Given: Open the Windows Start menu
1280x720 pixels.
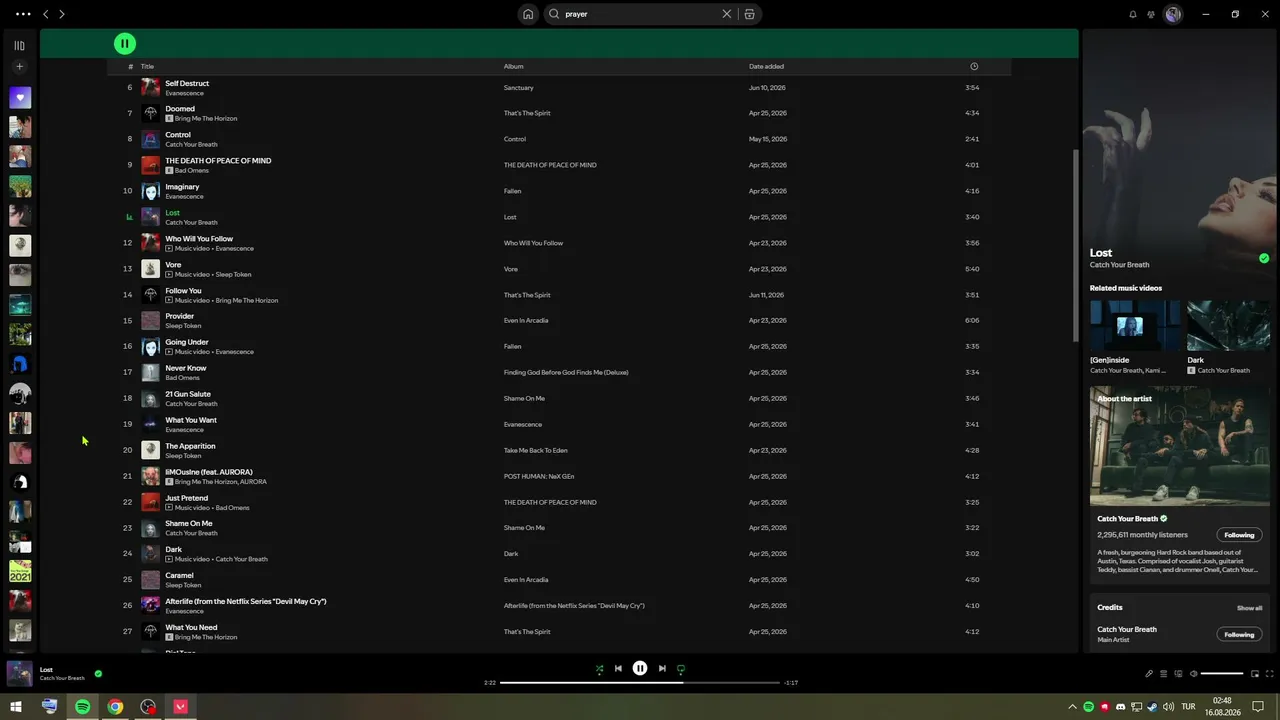Looking at the screenshot, I should pos(16,707).
